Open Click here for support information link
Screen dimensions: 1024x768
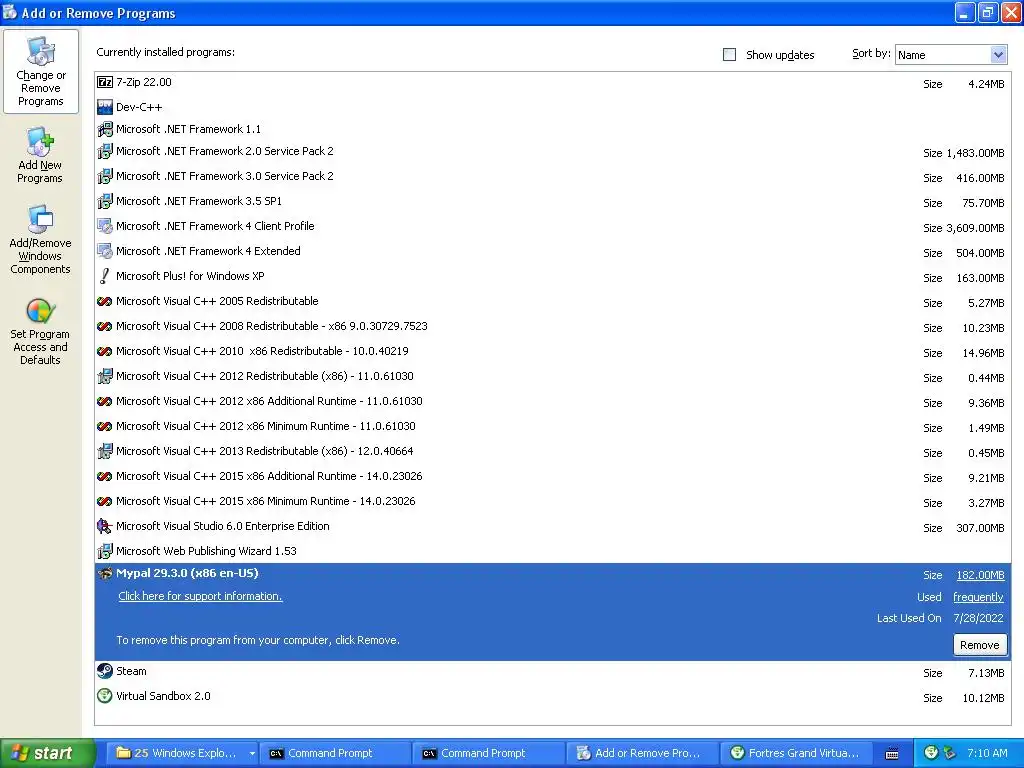(x=200, y=596)
